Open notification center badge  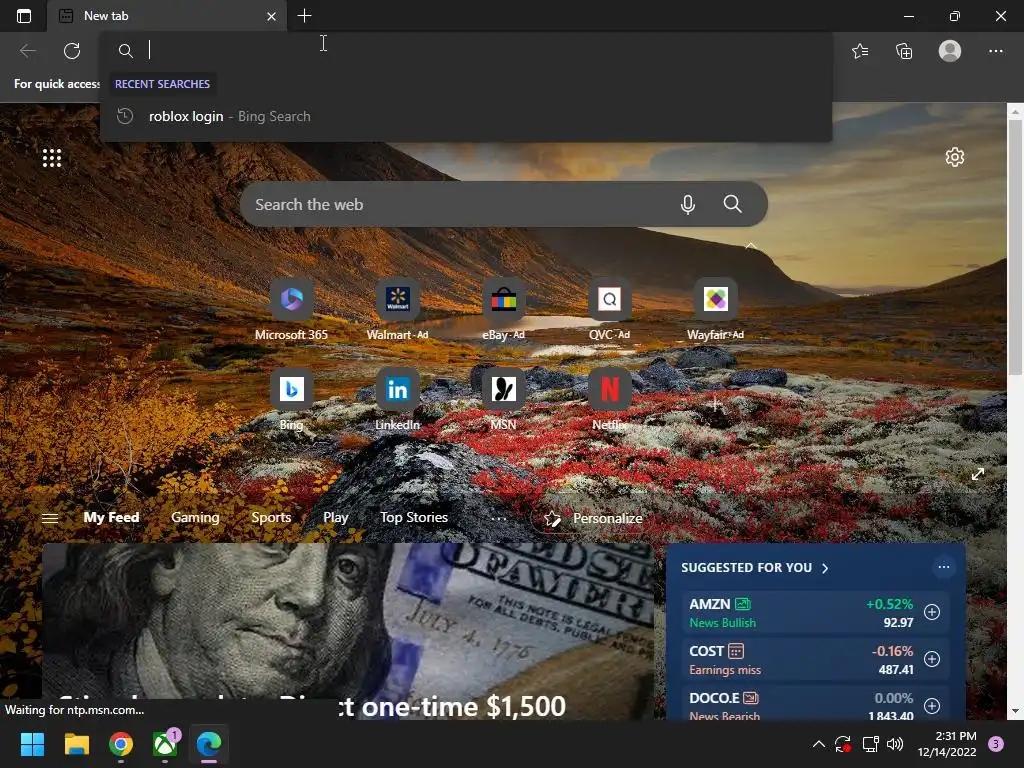tap(996, 744)
